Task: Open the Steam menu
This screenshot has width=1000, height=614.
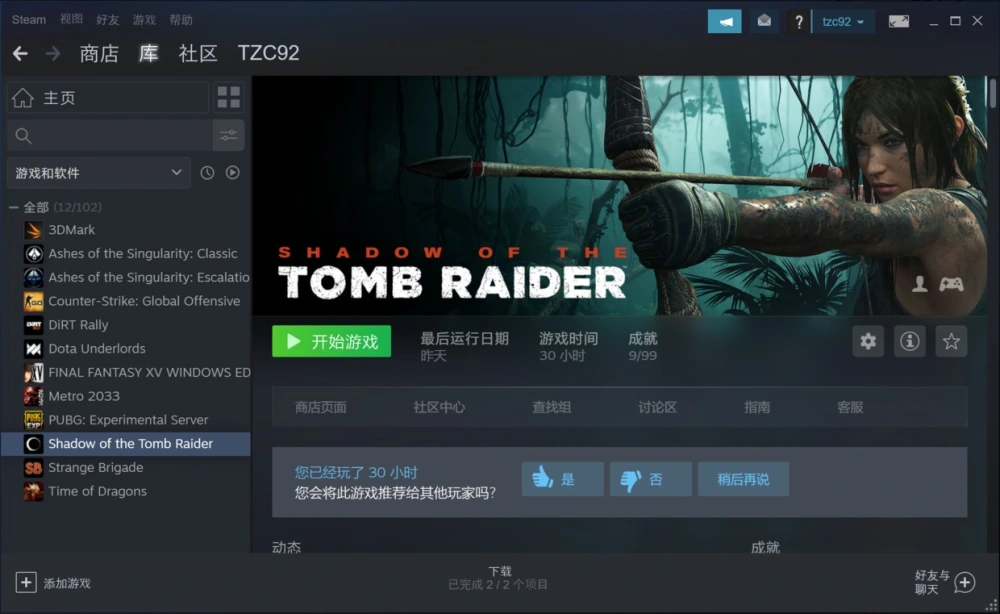Action: coord(29,20)
